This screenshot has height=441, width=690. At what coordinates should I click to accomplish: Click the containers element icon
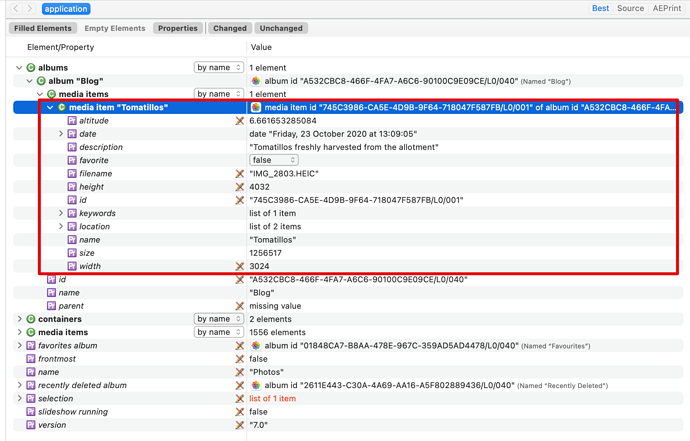[31, 319]
